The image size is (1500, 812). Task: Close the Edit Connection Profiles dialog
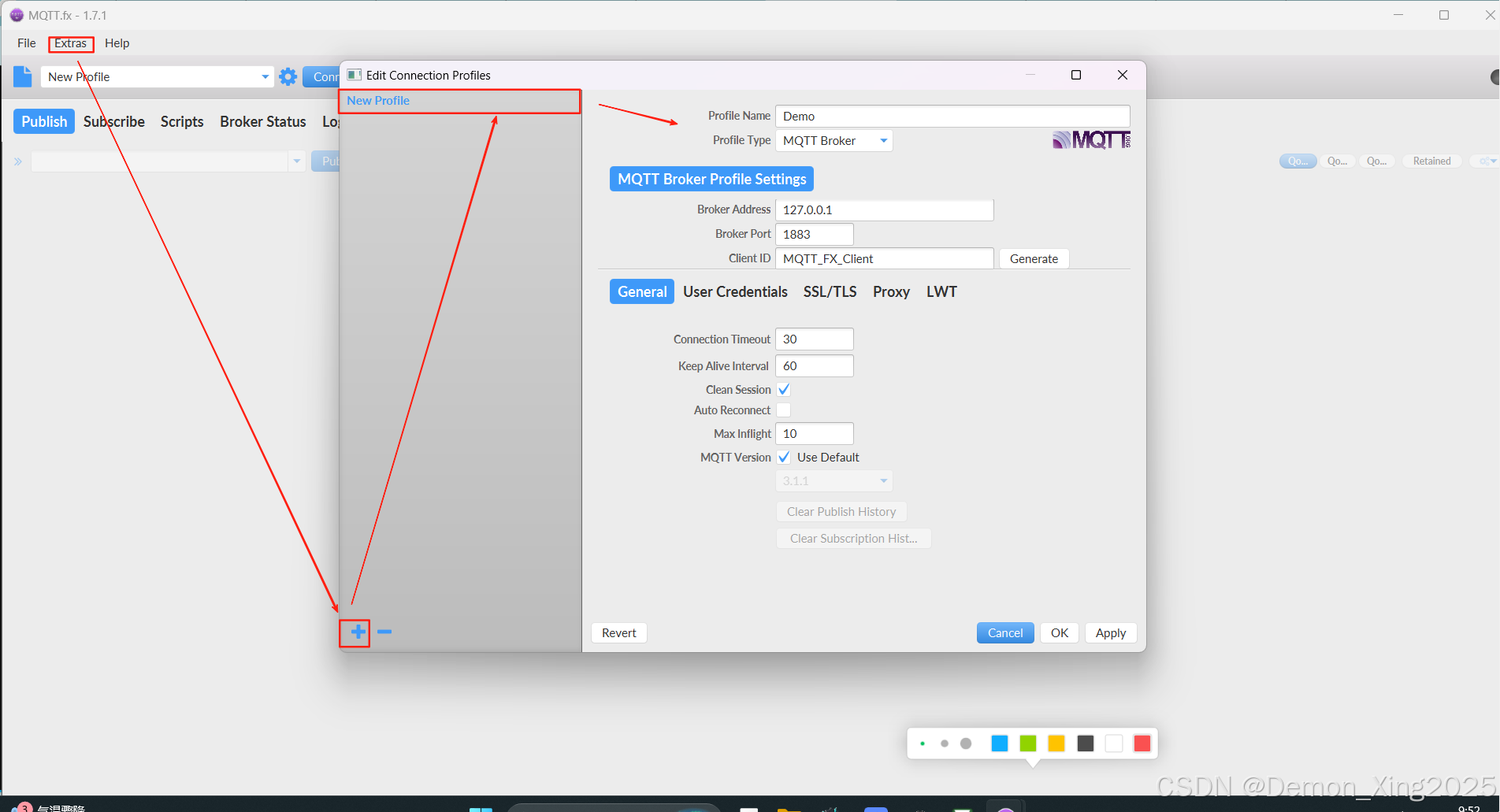click(x=1123, y=75)
